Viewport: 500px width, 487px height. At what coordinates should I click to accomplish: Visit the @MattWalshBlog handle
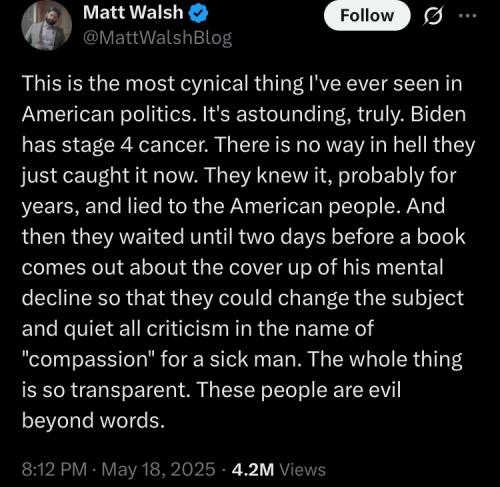(x=157, y=38)
